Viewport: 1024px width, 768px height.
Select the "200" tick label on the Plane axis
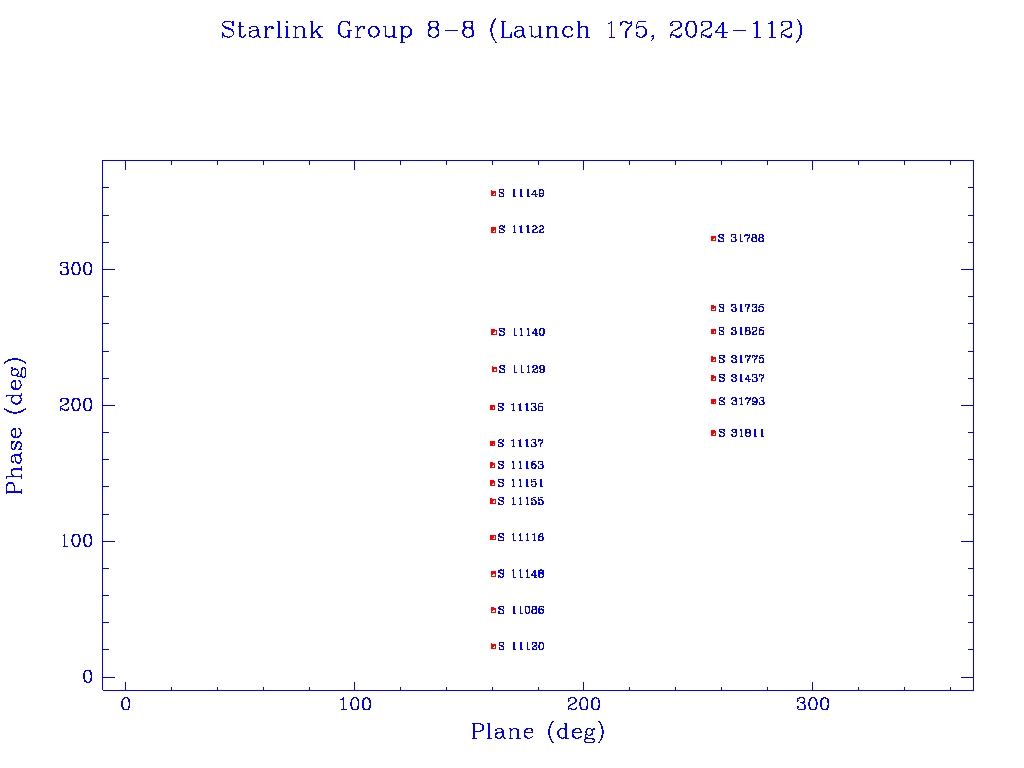583,704
